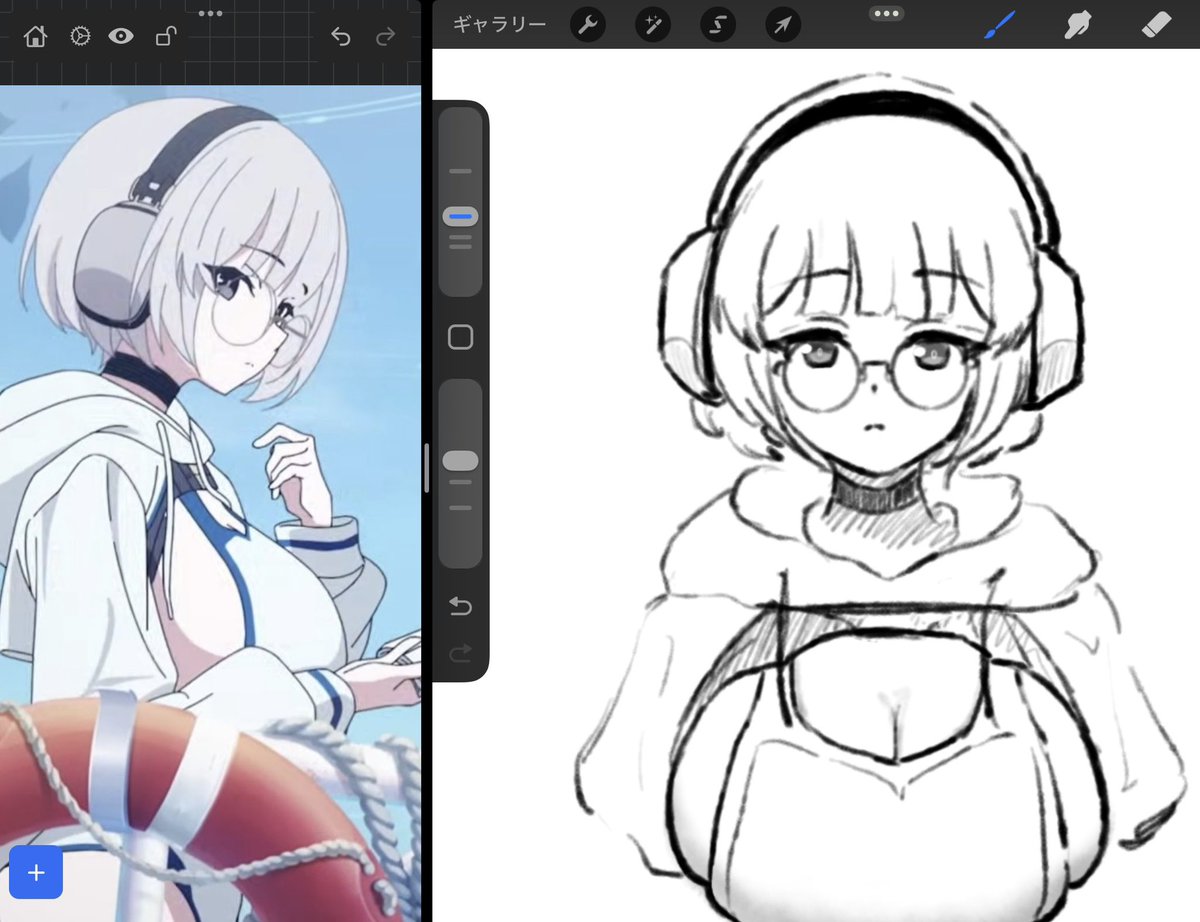Open settings gear in reference app
The height and width of the screenshot is (922, 1200).
click(80, 37)
